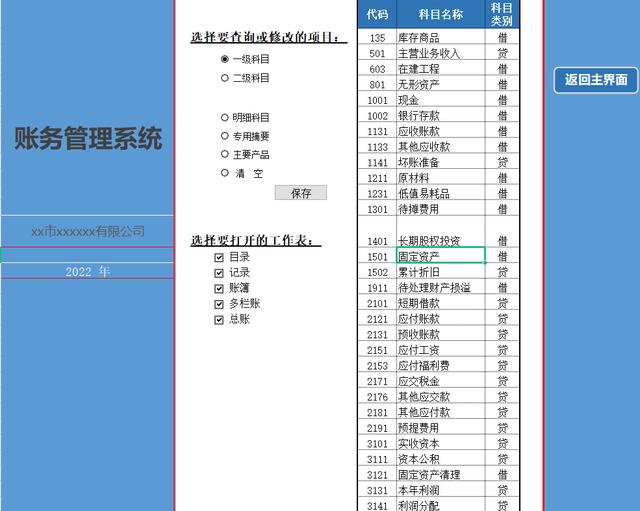Screen dimensions: 640x511
Task: Click the 应收账款 cell
Action: point(441,131)
